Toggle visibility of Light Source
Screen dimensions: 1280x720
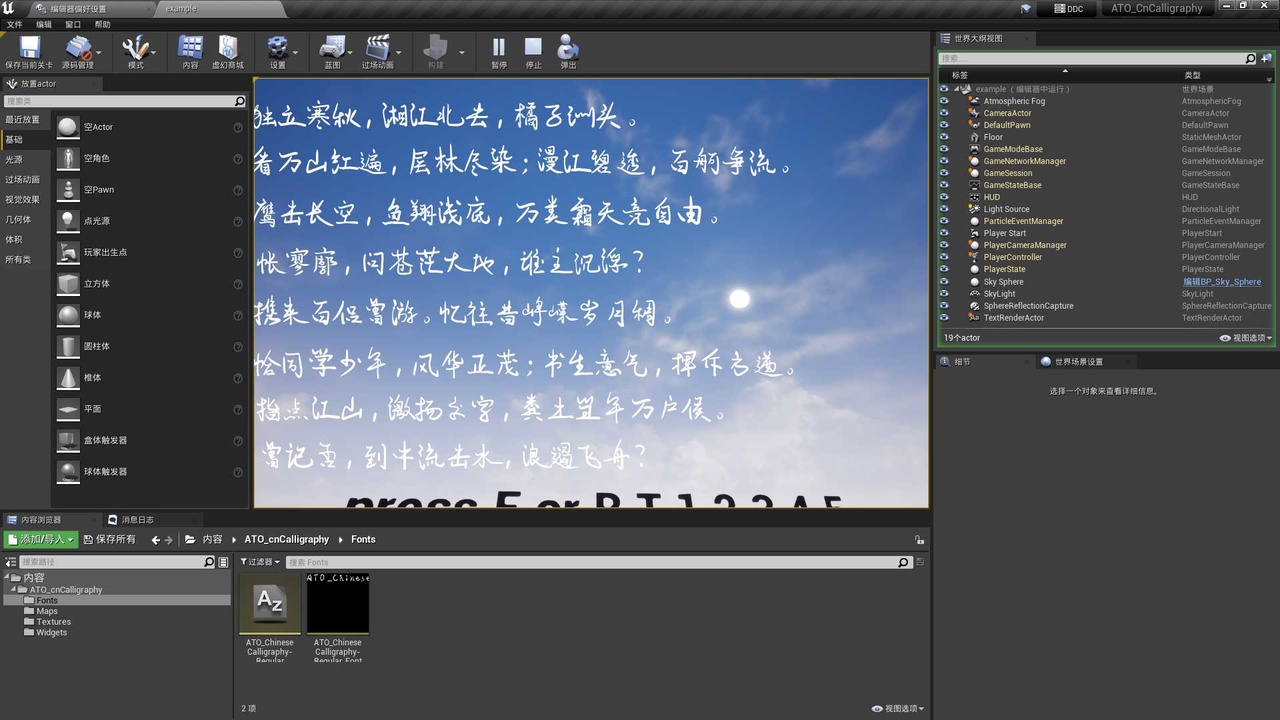tap(943, 209)
